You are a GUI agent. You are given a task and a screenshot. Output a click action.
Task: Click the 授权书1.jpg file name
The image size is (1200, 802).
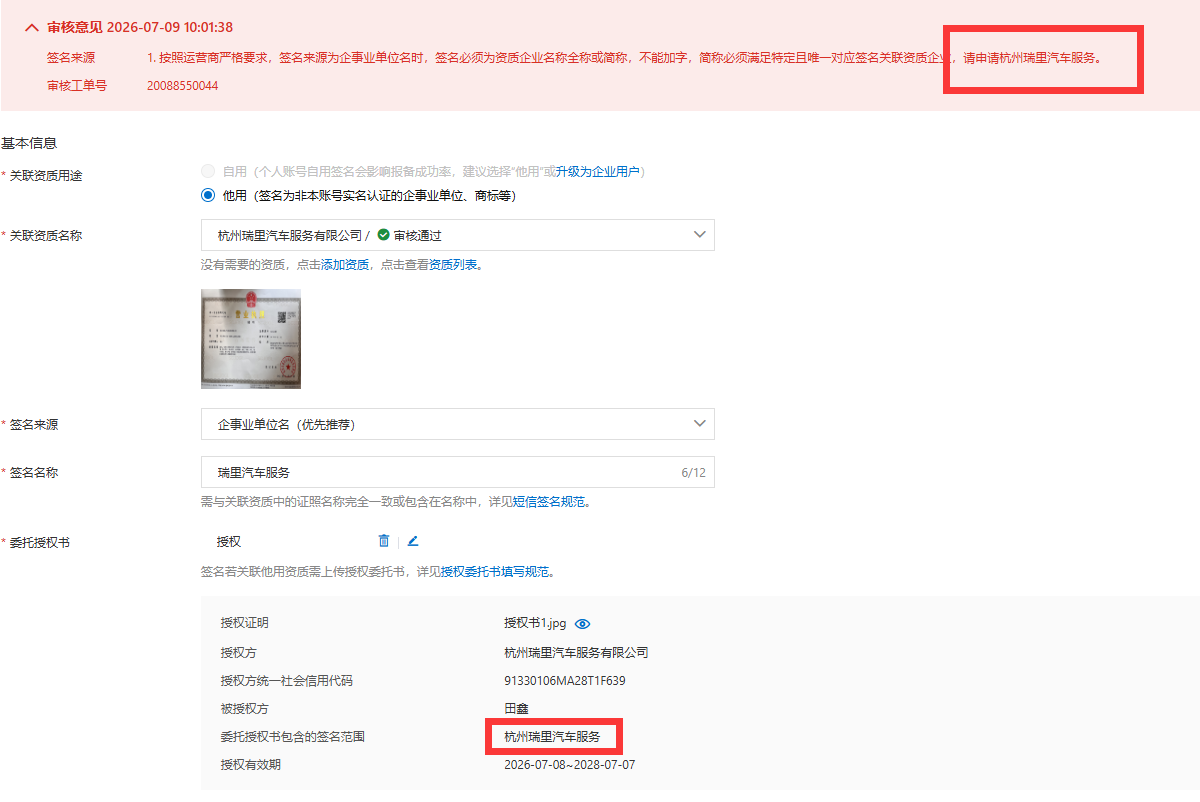point(535,623)
